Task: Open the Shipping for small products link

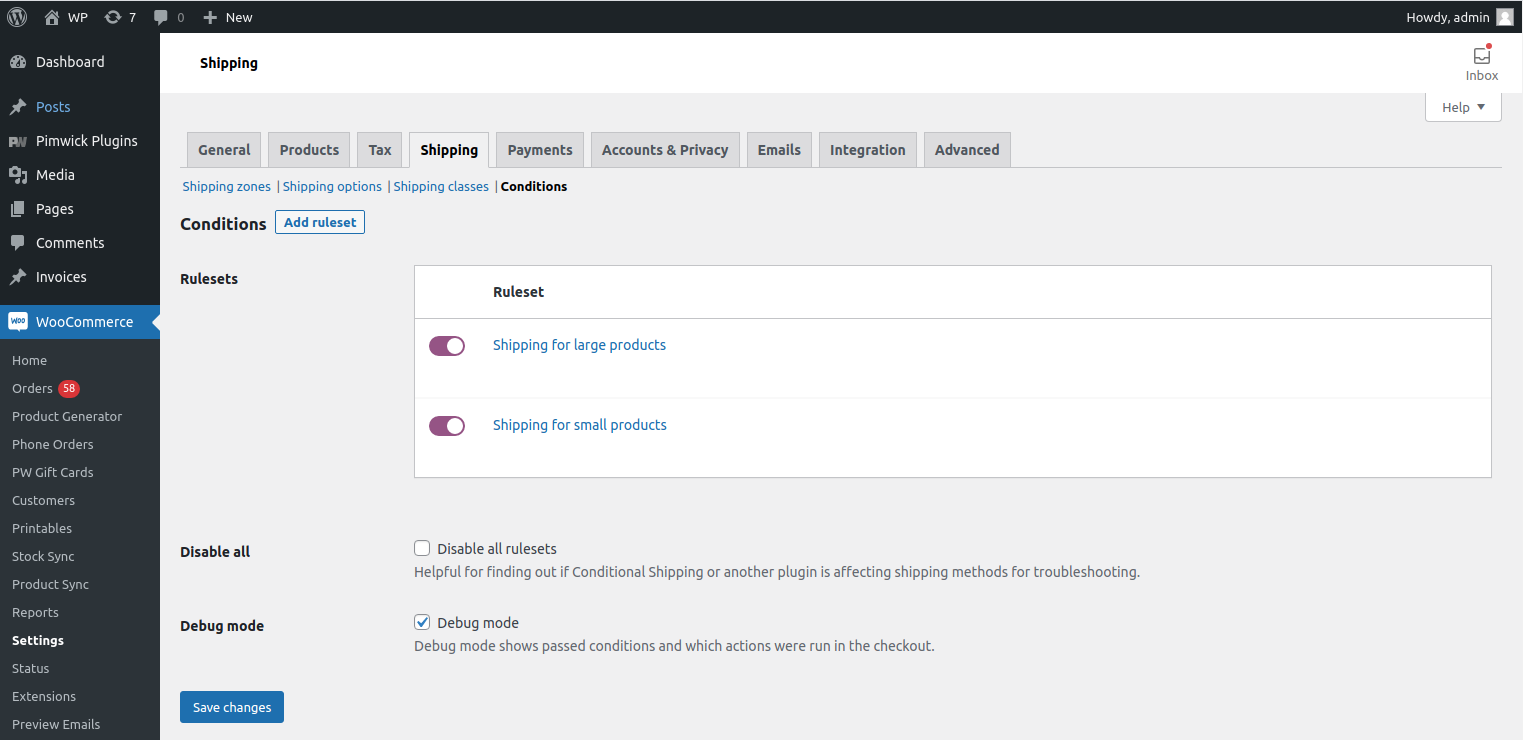Action: (580, 425)
